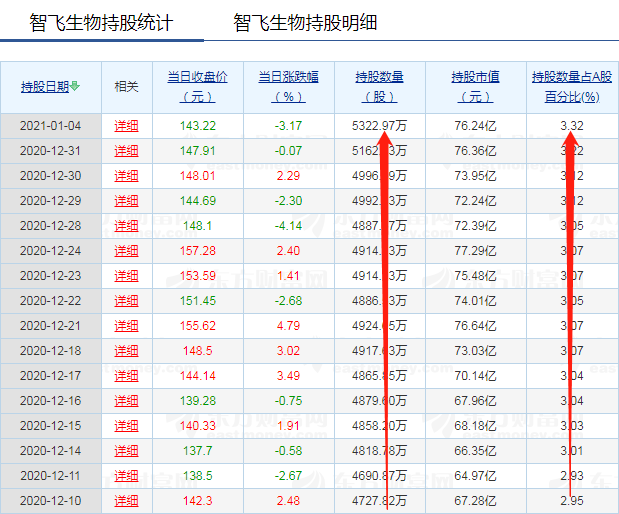Click percentage value 2.95

click(x=572, y=501)
